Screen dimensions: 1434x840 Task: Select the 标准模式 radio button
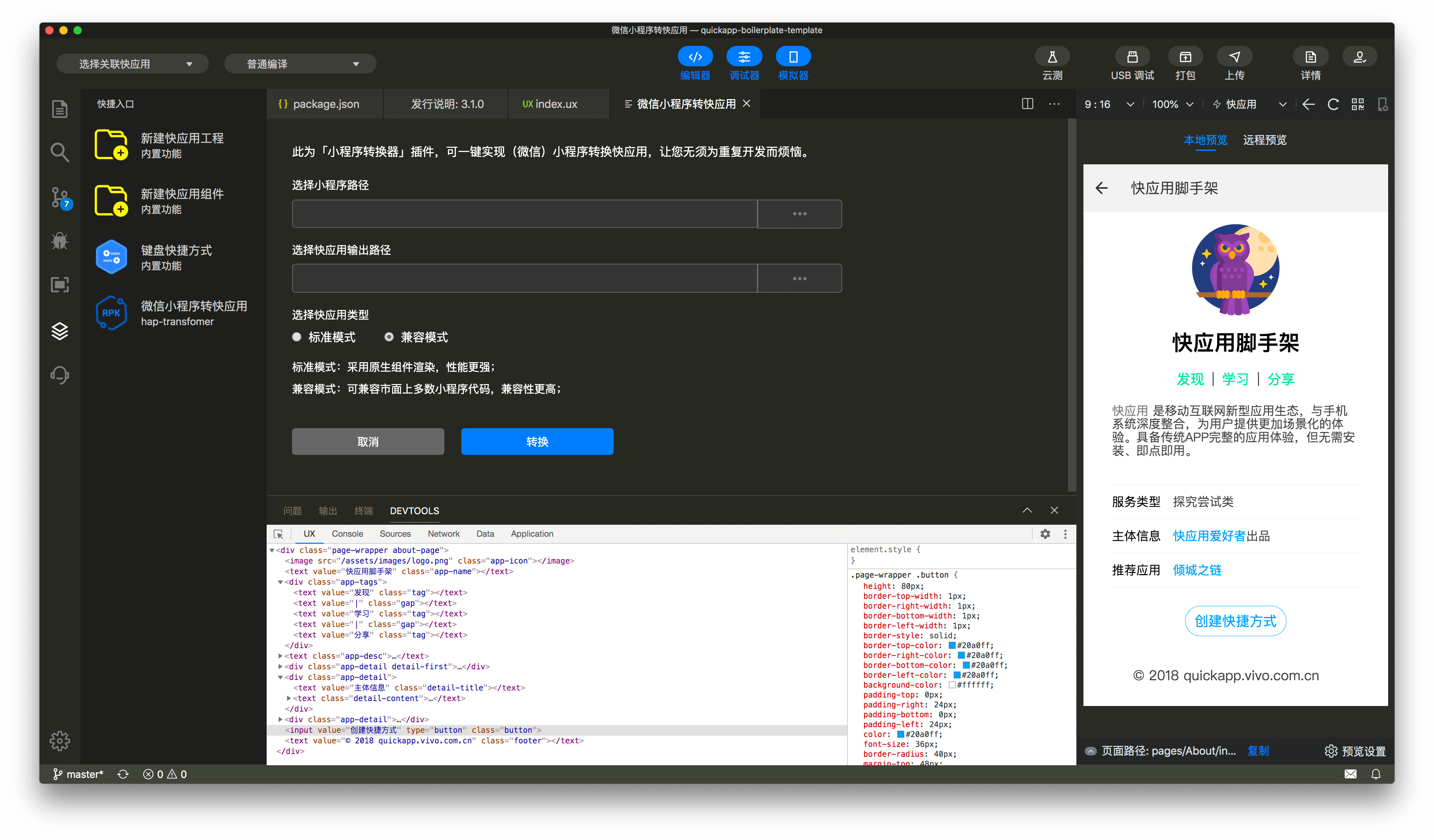pos(297,337)
